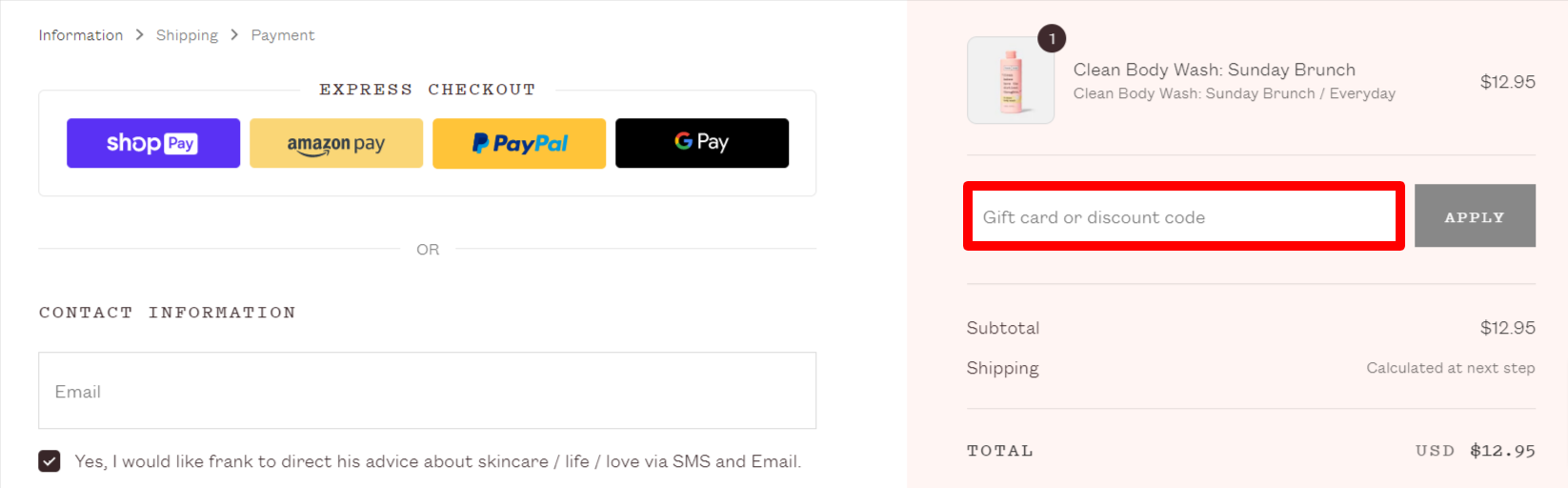Uncheck the SMS and Email advice checkbox
Image resolution: width=1568 pixels, height=488 pixels.
tap(50, 461)
